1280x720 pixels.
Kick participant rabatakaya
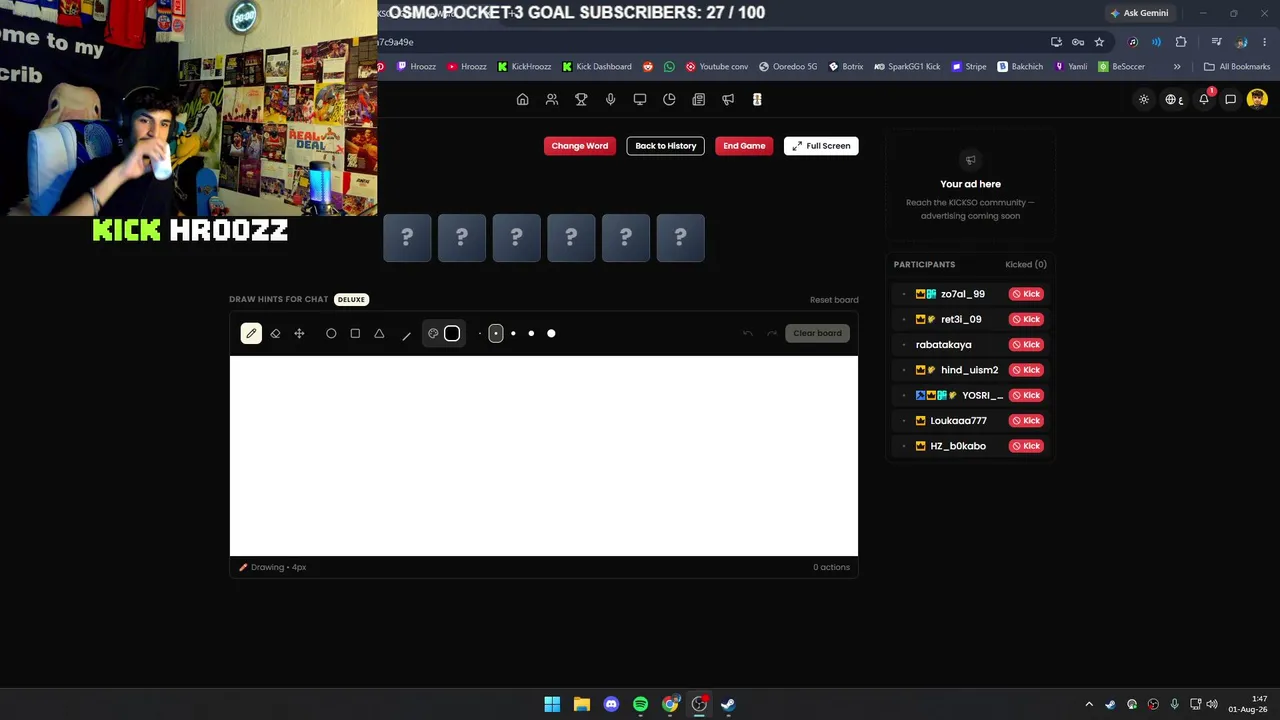1026,345
